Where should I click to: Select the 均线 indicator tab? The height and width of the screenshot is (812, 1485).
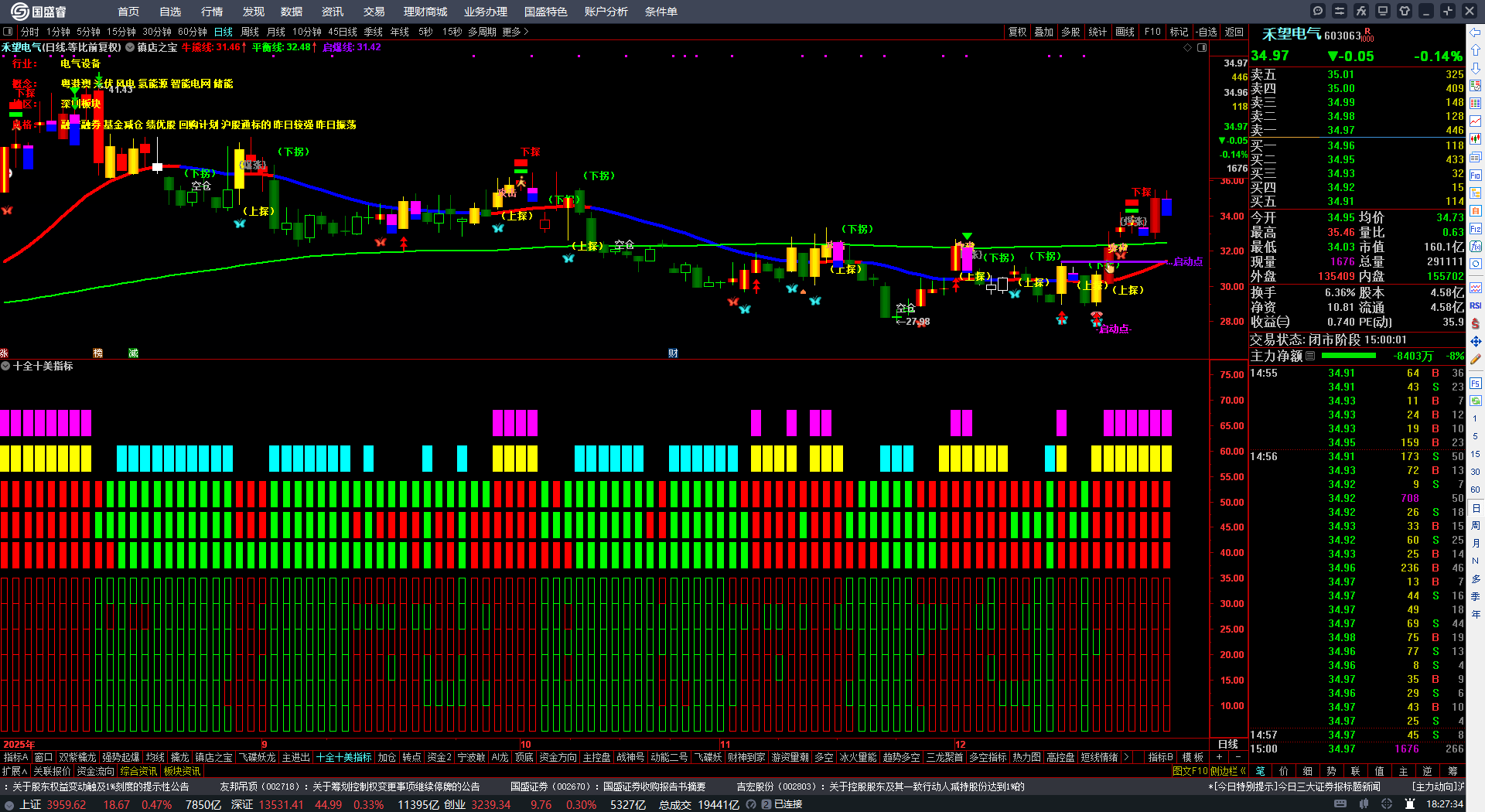point(155,757)
